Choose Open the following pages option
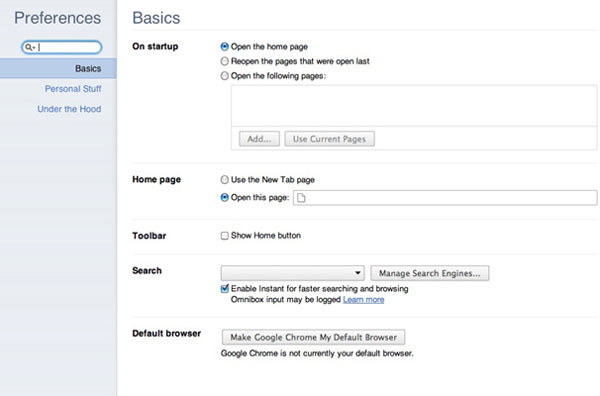600x396 pixels. (225, 76)
